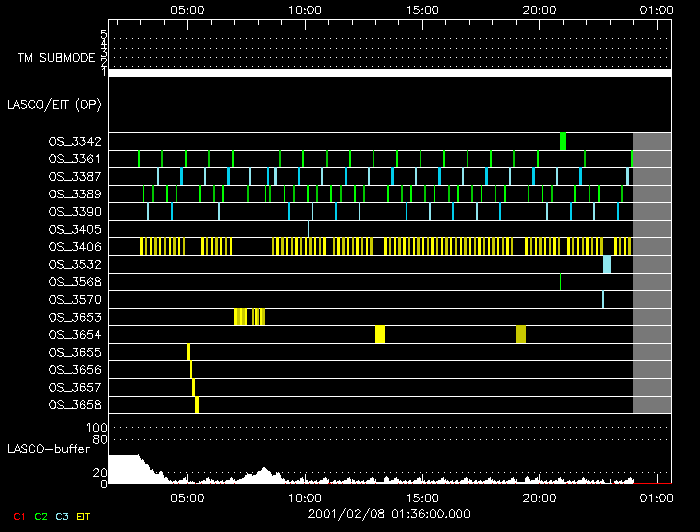
Task: Select the yellow marker in the OS_3658 row
Action: tap(197, 405)
